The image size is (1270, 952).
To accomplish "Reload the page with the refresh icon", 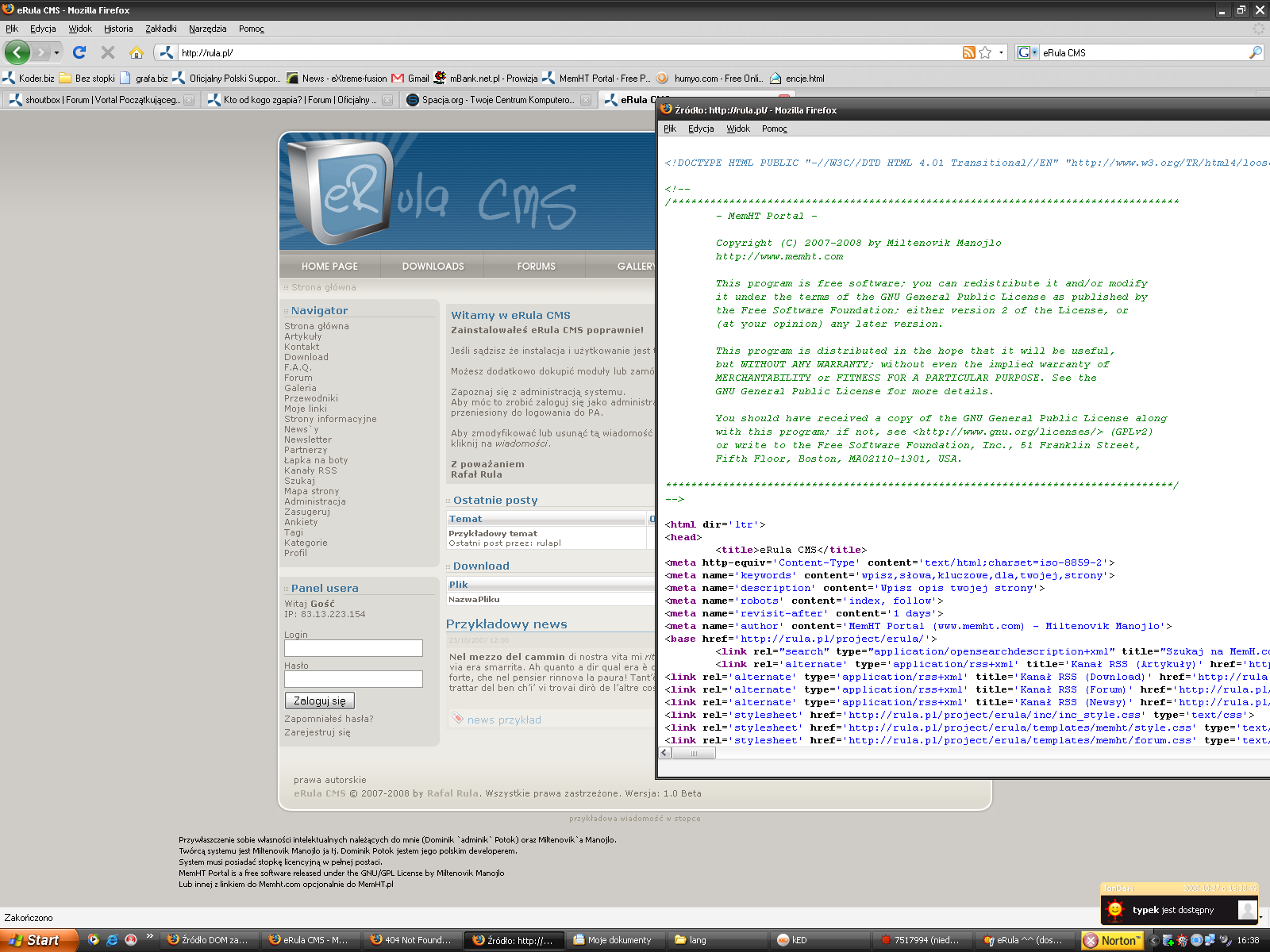I will tap(79, 52).
